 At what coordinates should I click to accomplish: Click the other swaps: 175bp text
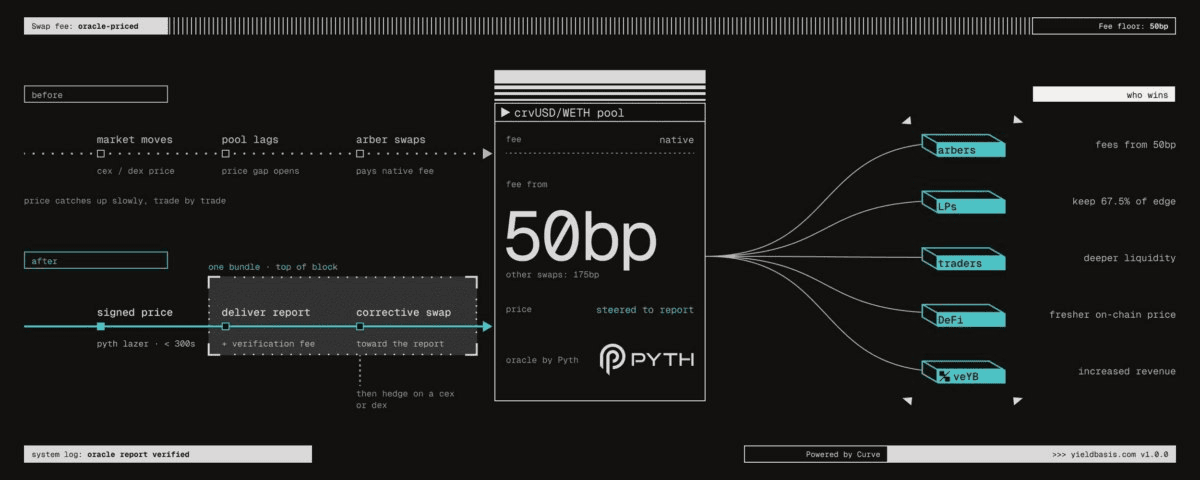[552, 274]
